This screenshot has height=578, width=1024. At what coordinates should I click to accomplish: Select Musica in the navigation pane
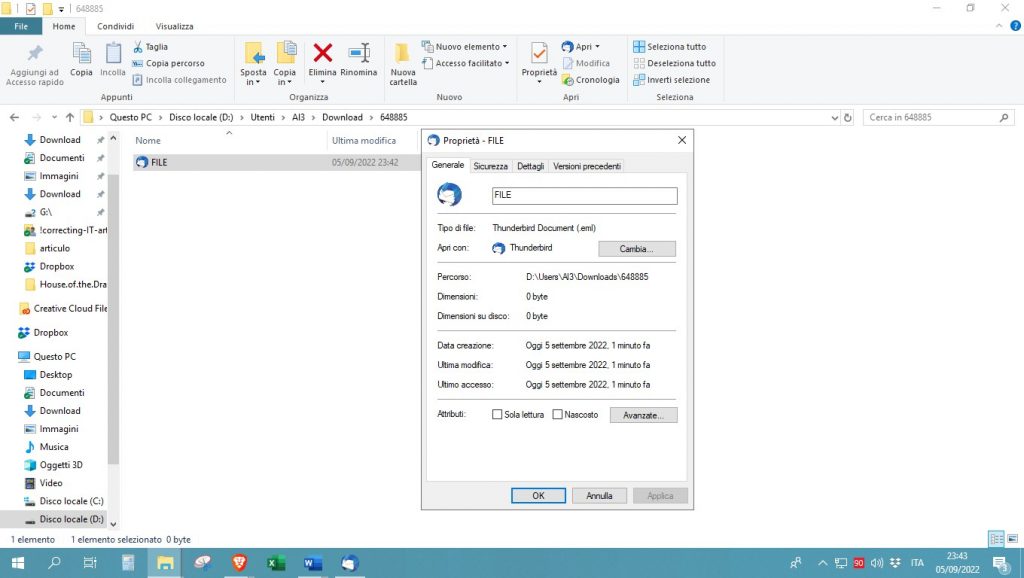(x=54, y=447)
